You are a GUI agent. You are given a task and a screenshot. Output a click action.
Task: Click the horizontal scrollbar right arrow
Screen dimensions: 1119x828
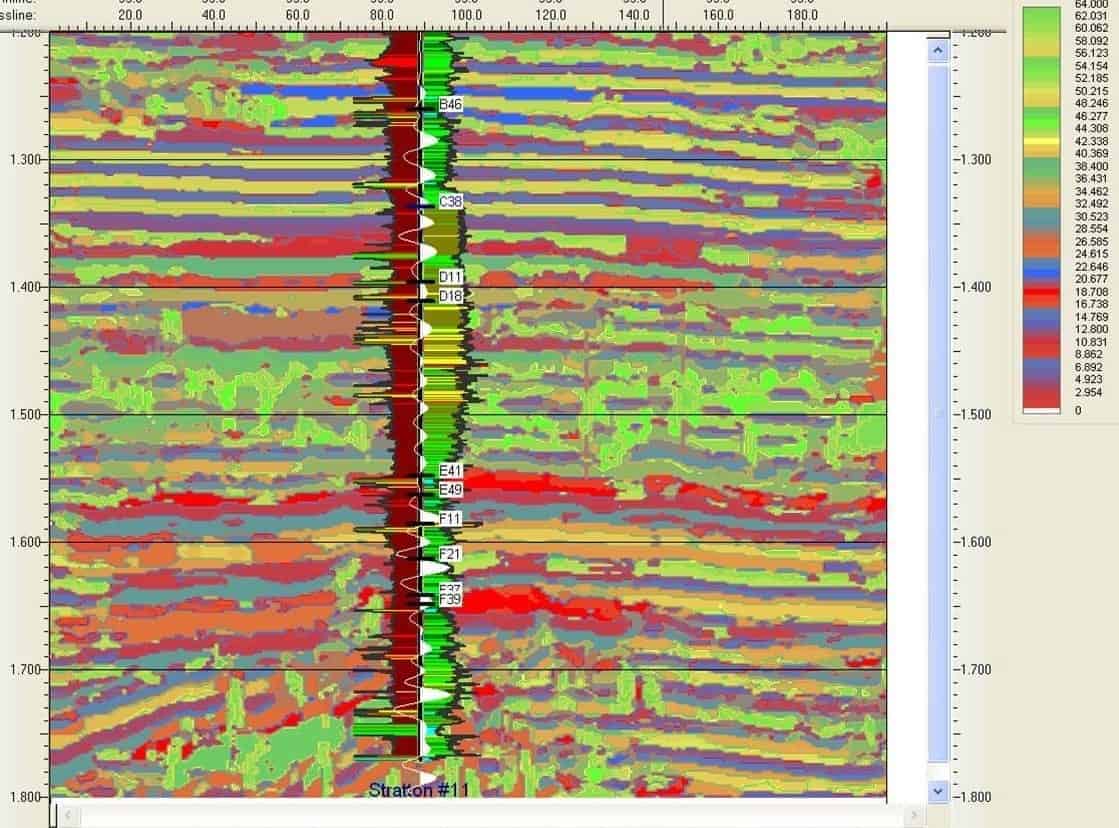click(x=914, y=814)
